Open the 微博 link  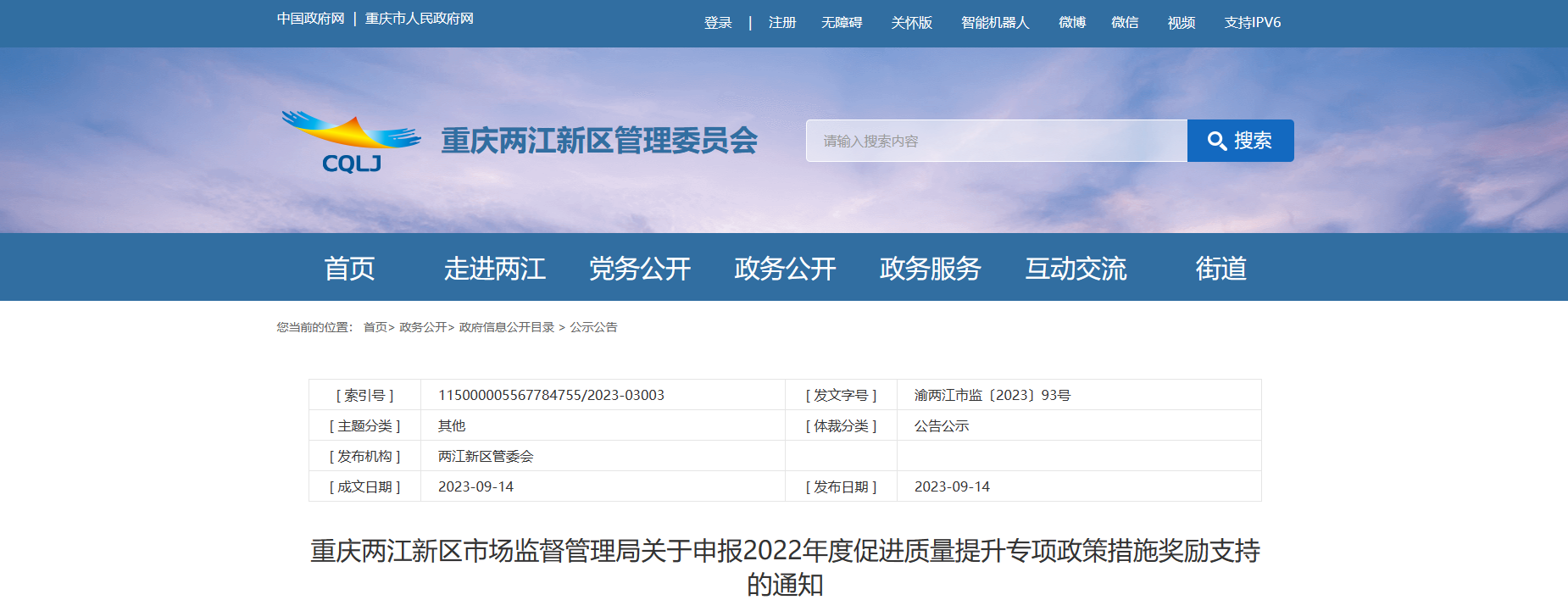[x=1071, y=23]
